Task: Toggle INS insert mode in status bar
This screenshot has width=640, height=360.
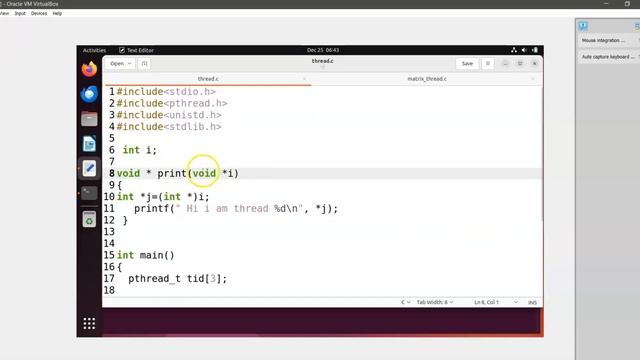Action: coord(532,302)
